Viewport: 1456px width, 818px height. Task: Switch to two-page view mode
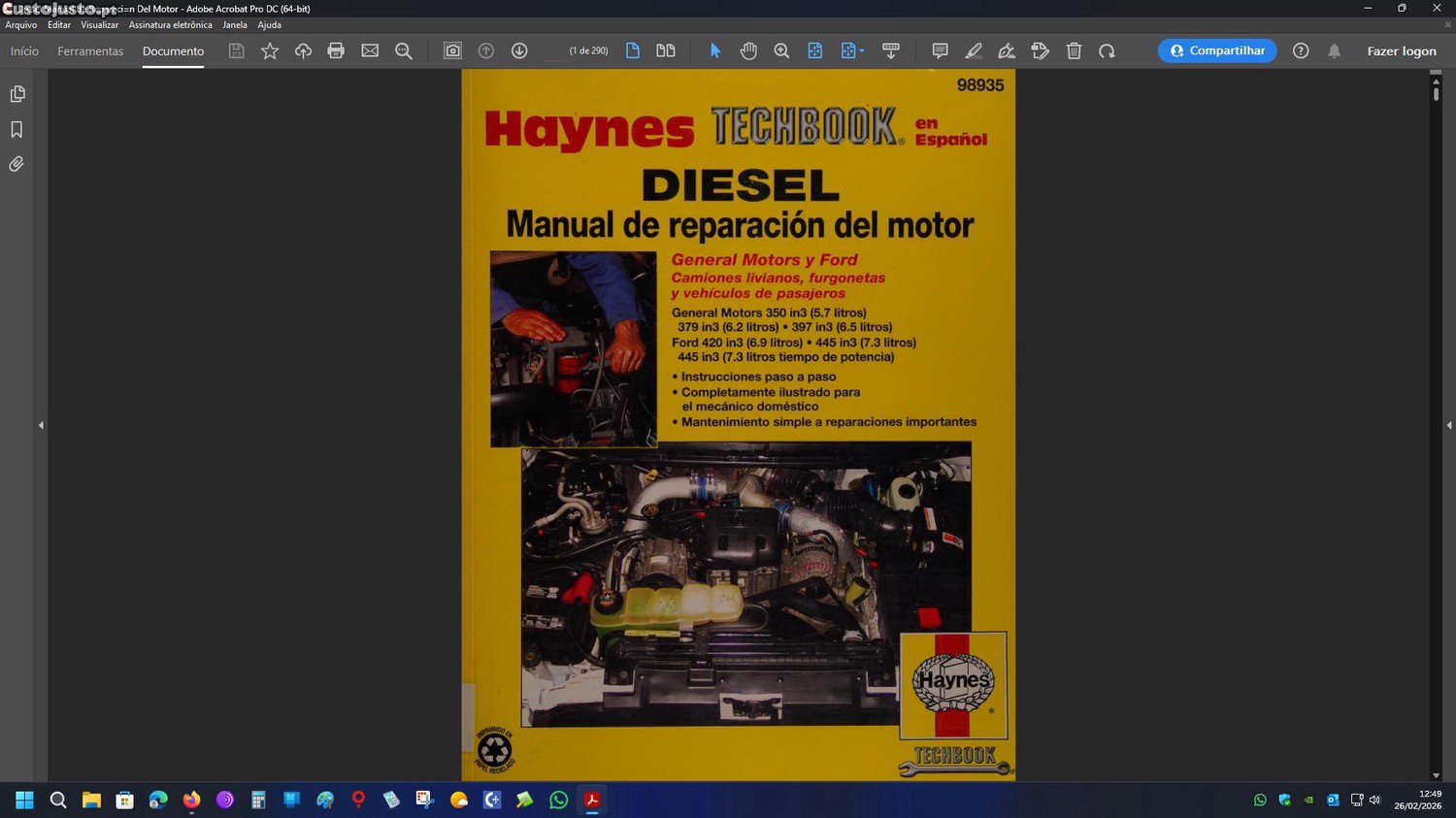tap(666, 51)
